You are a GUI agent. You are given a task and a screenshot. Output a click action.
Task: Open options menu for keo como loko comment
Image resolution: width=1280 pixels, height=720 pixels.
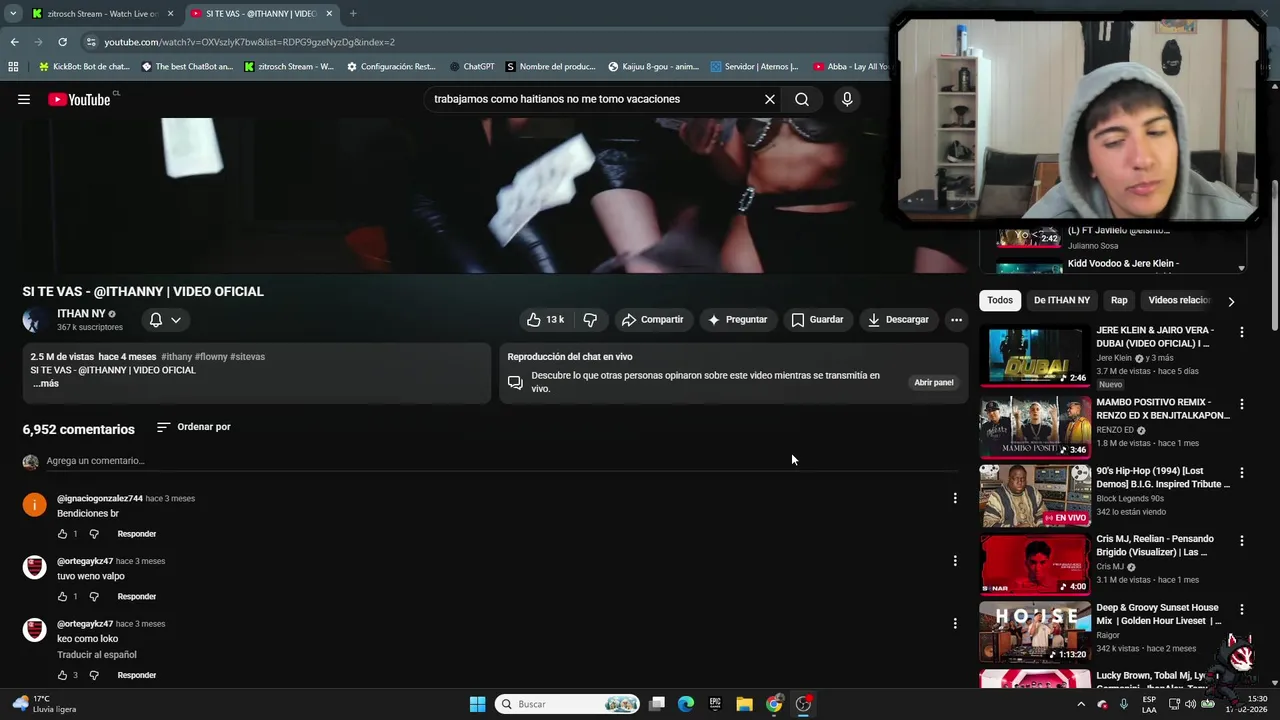[x=955, y=623]
